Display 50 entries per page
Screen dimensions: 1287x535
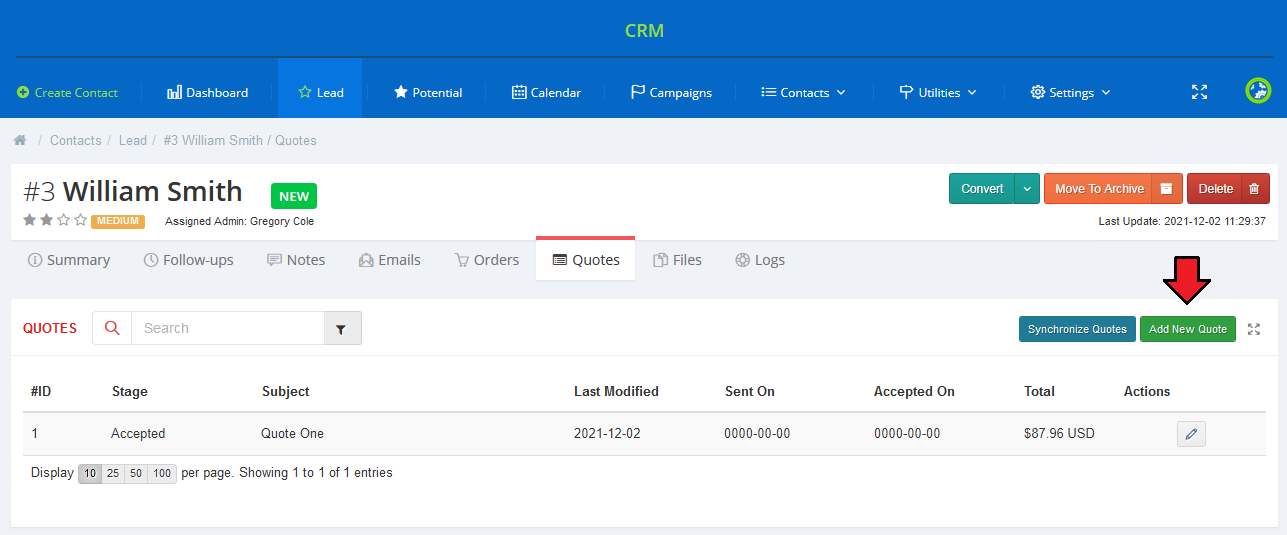point(136,474)
